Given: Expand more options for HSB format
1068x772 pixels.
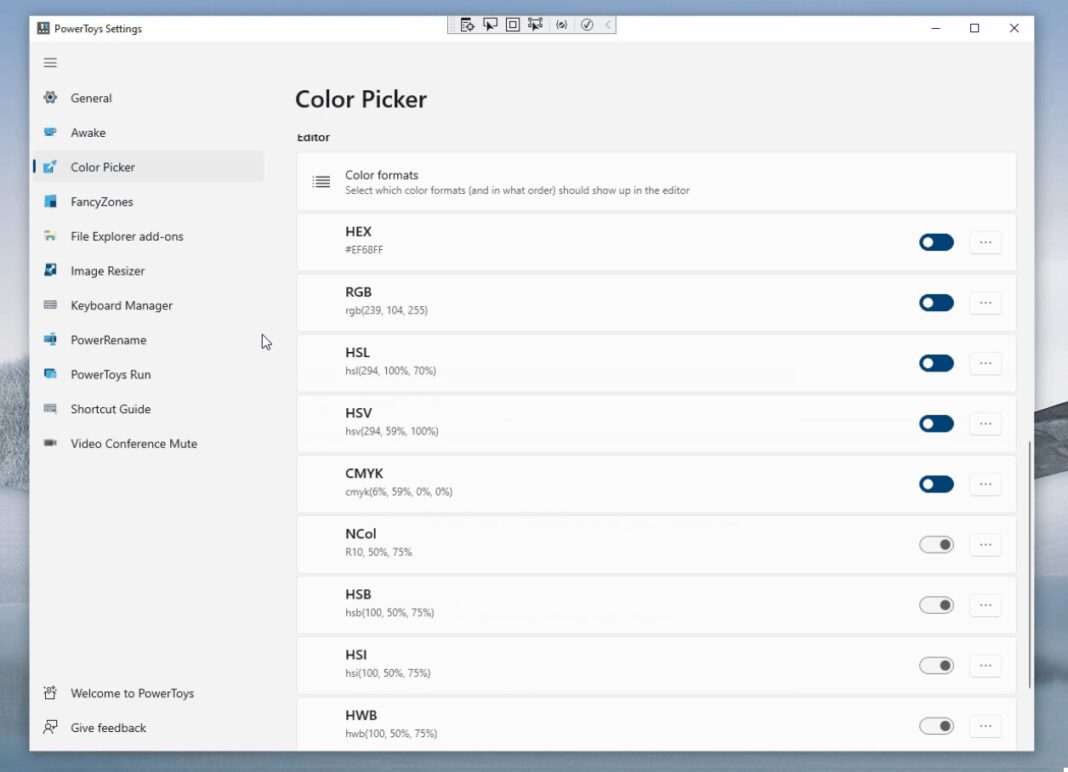Looking at the screenshot, I should pos(985,605).
